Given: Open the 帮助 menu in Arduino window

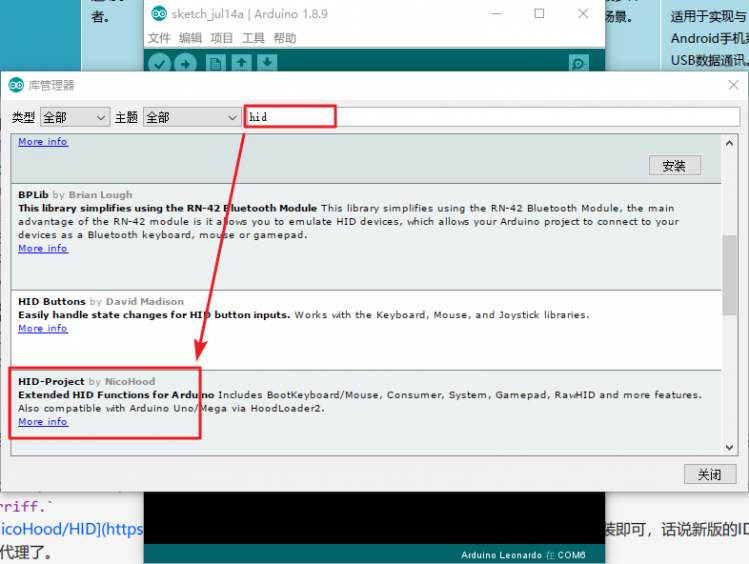Looking at the screenshot, I should pos(285,38).
